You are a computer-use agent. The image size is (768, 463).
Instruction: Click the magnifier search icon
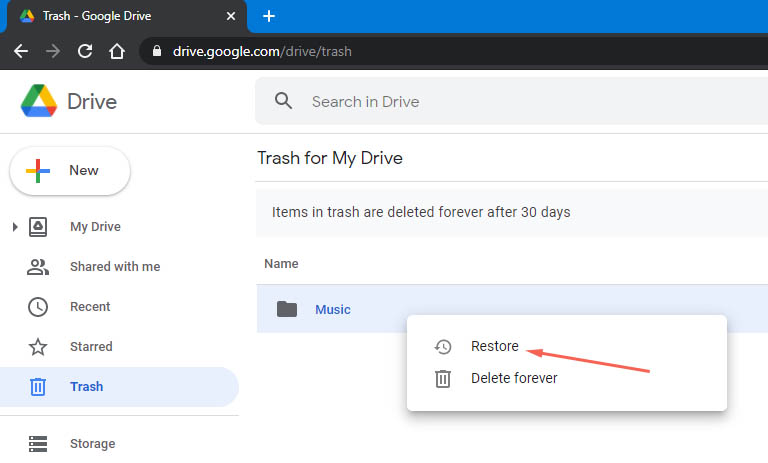[x=283, y=101]
